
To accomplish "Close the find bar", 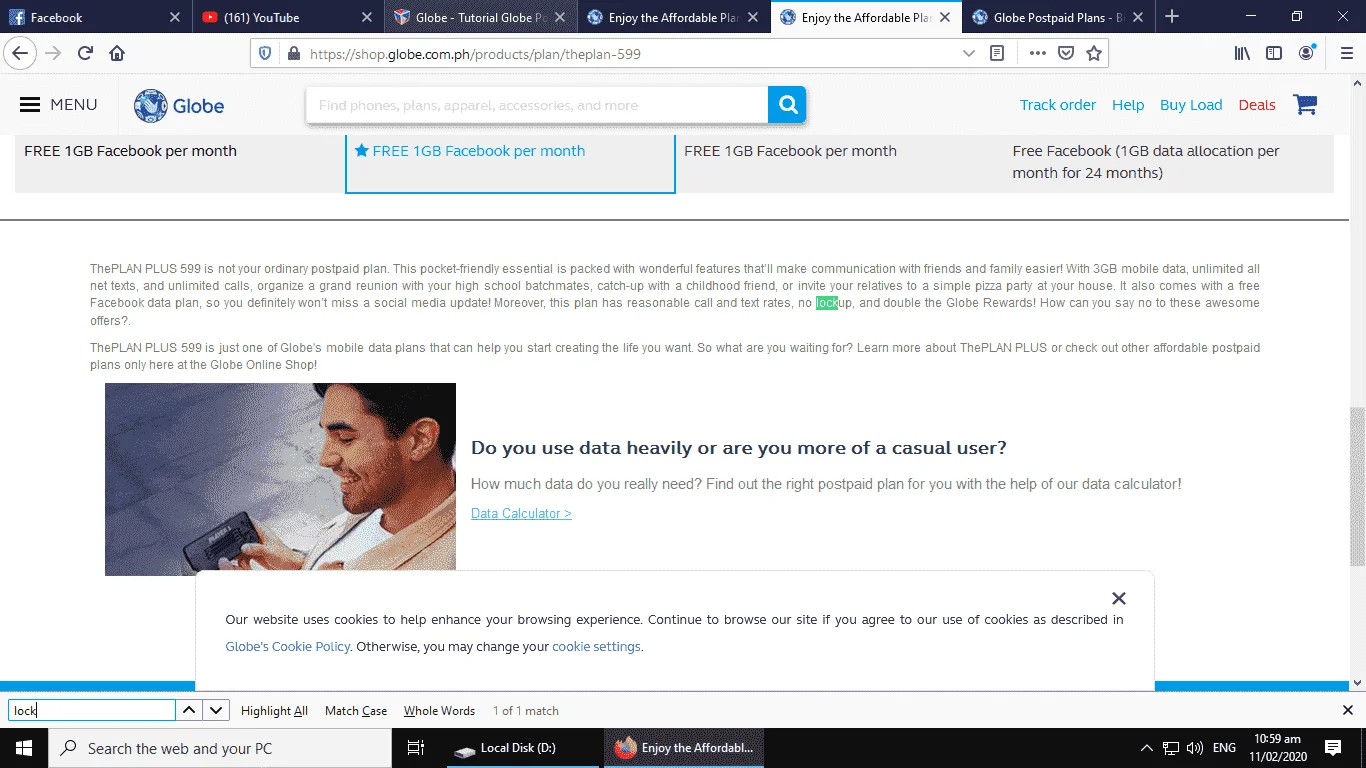I will [x=1347, y=710].
